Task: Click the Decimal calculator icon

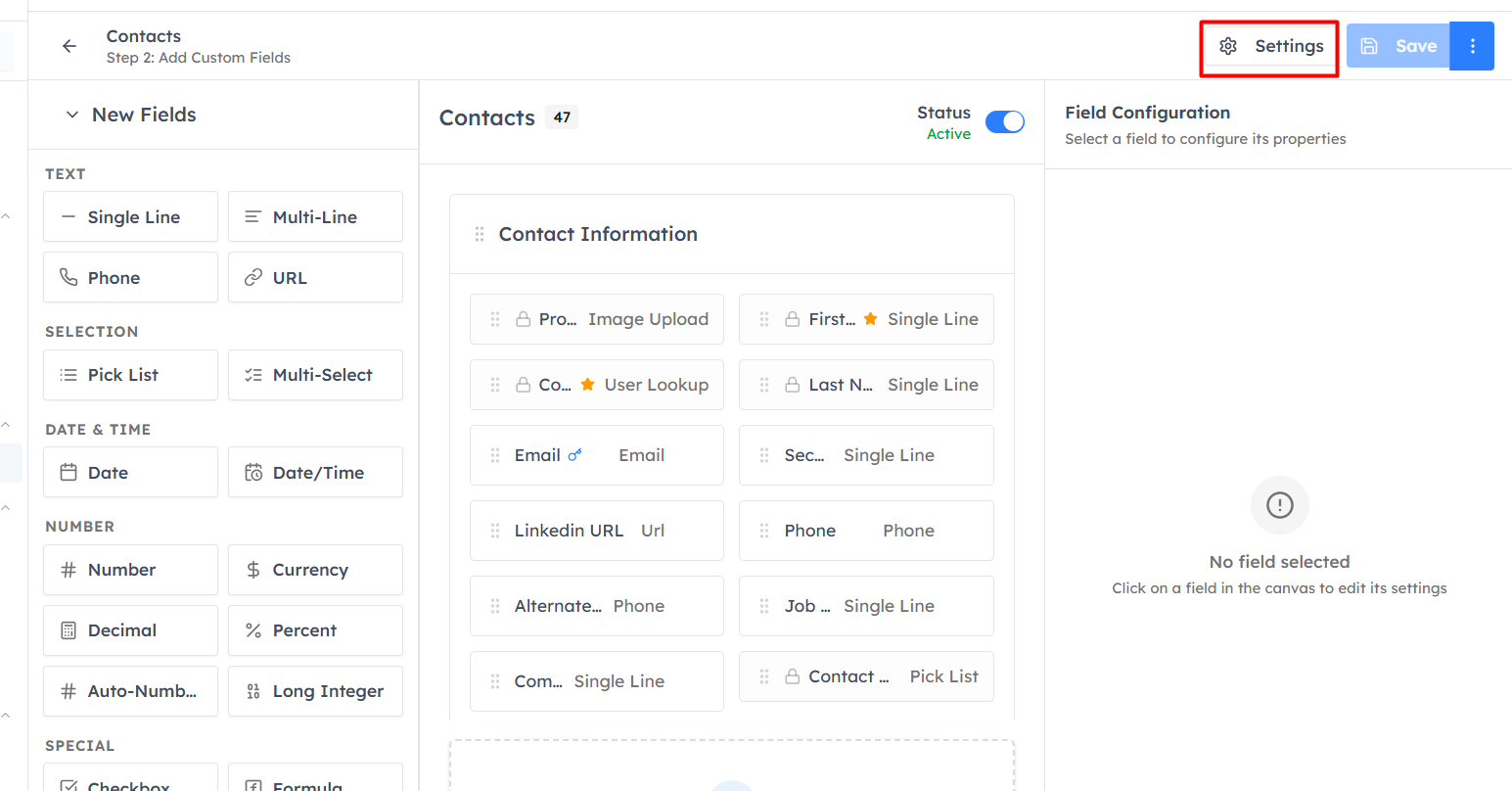Action: pyautogui.click(x=69, y=629)
